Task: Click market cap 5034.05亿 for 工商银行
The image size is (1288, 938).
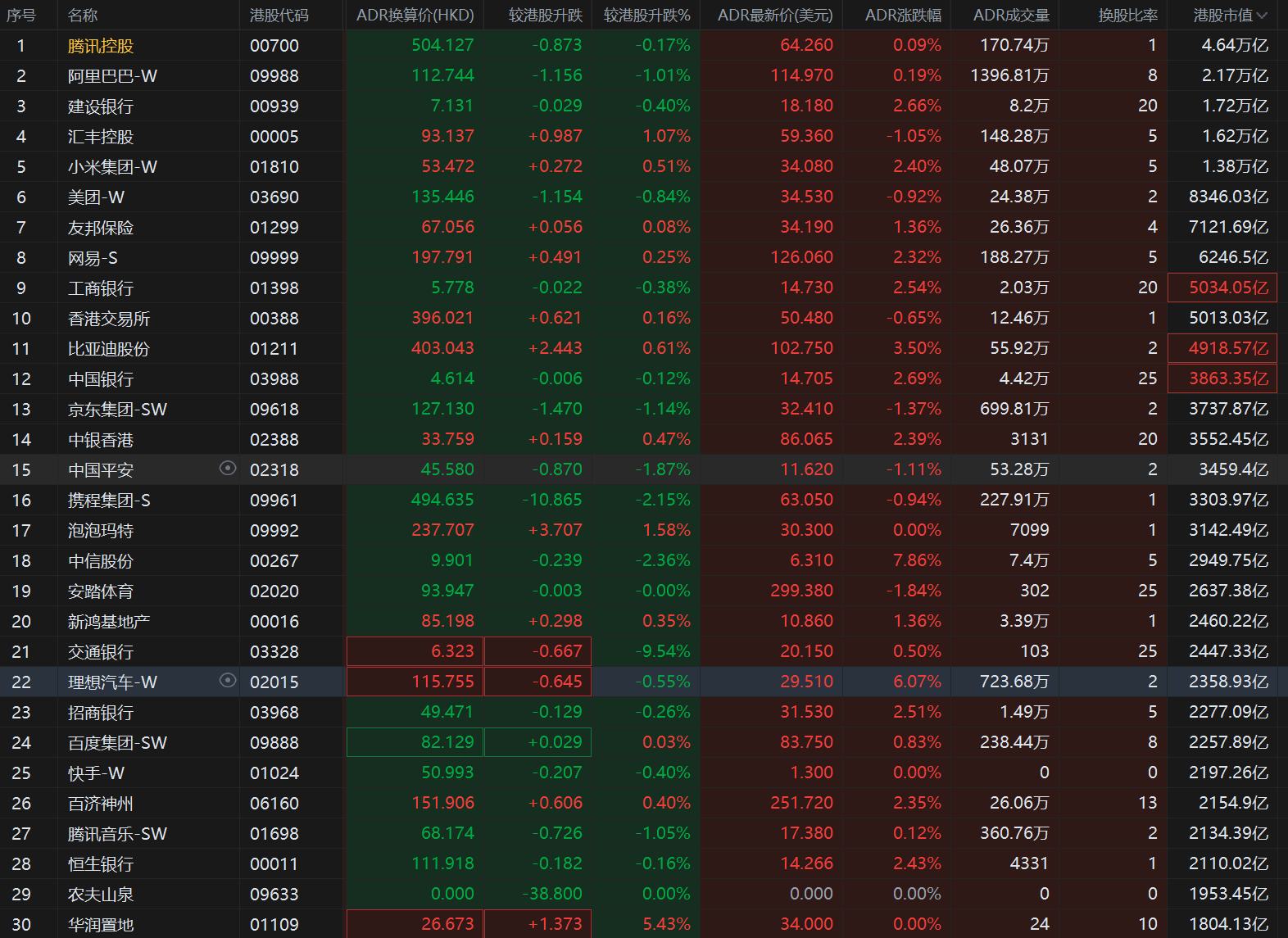Action: point(1222,288)
